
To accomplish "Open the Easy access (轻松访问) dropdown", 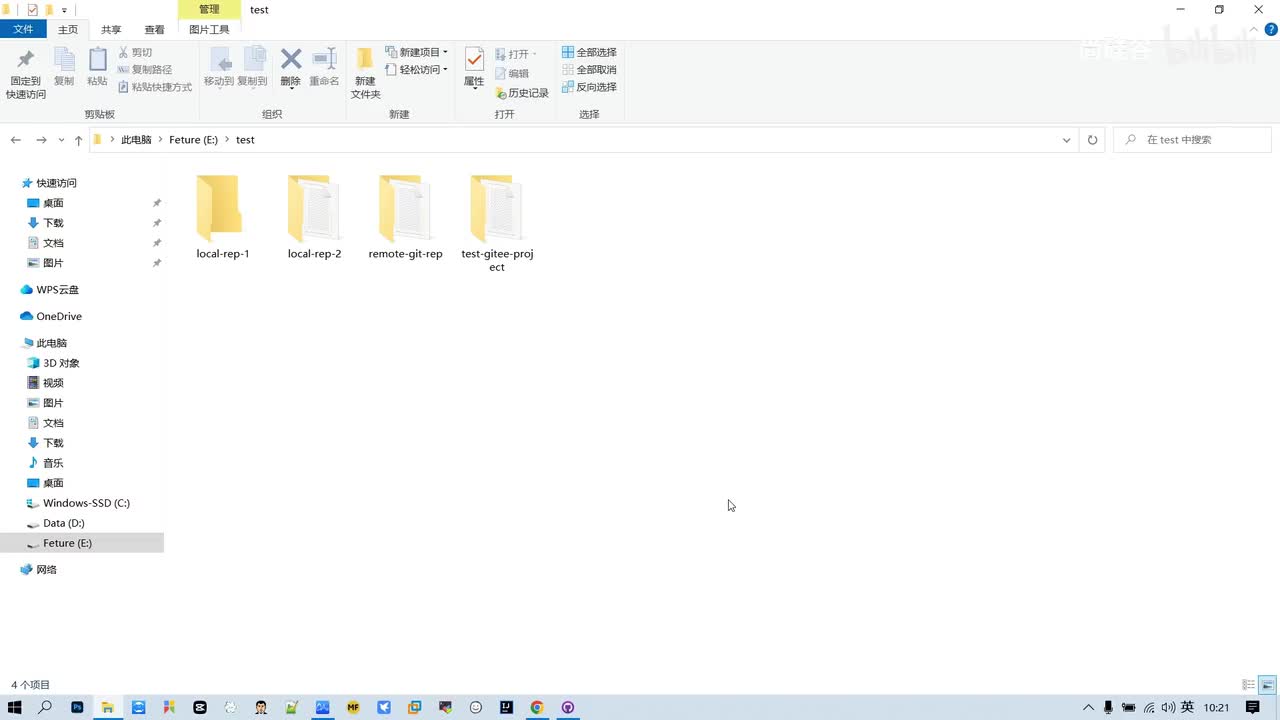I will coord(417,70).
